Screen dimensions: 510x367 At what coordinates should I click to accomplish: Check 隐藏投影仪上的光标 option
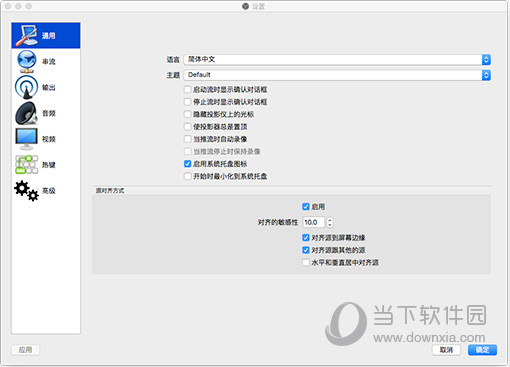pyautogui.click(x=188, y=114)
